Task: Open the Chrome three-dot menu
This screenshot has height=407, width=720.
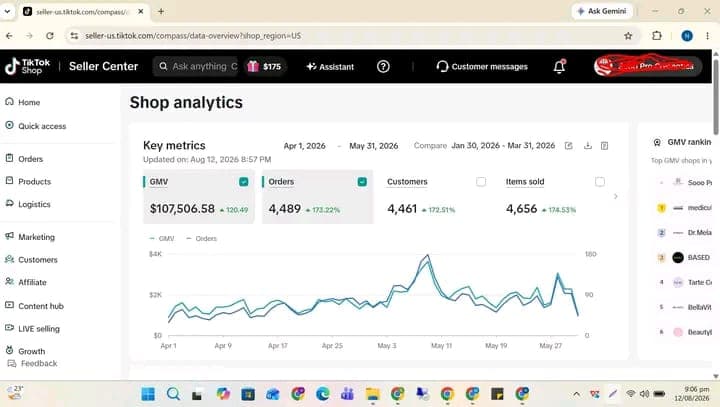Action: click(707, 36)
